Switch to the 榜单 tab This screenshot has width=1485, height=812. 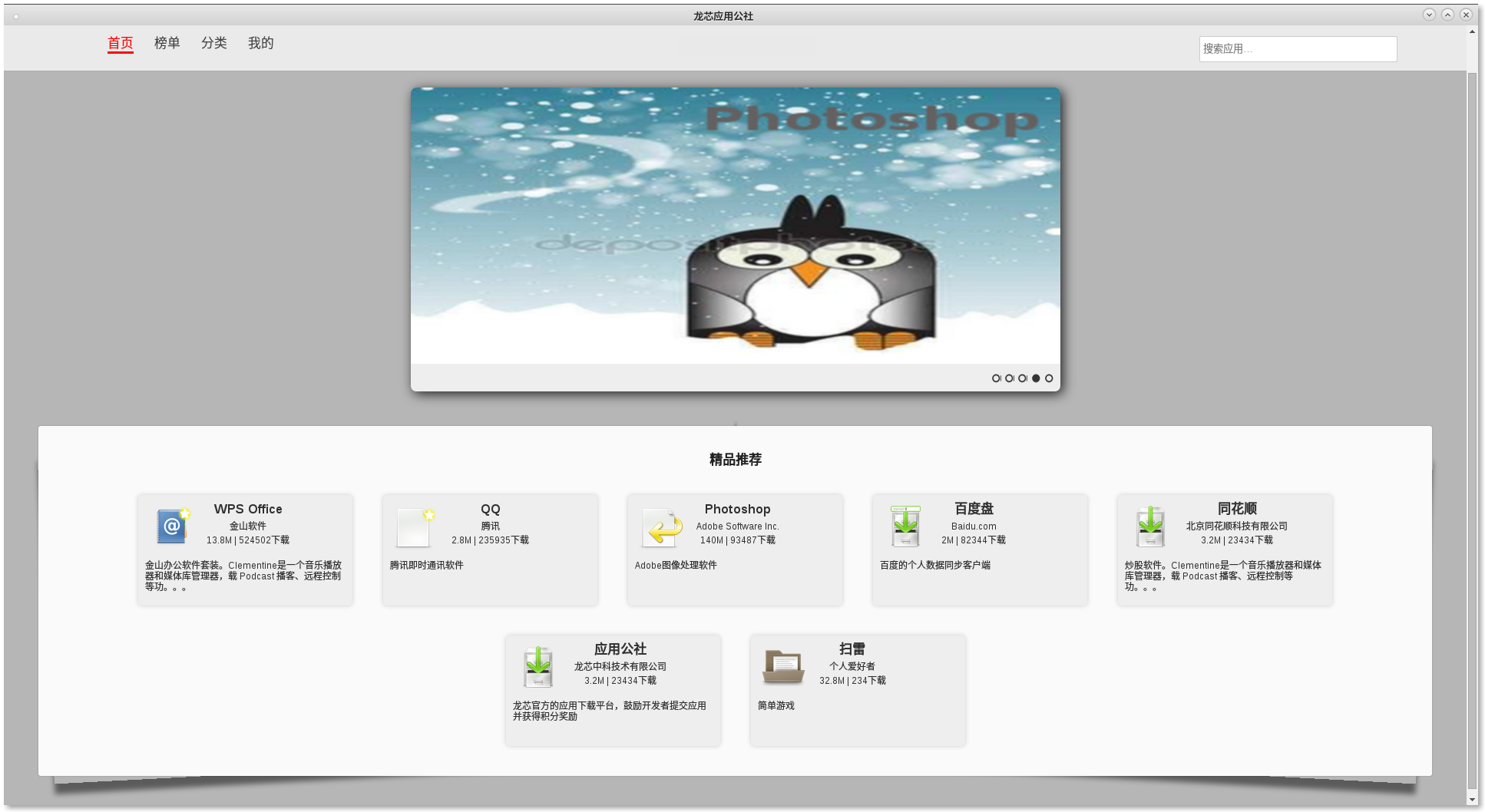pos(167,43)
